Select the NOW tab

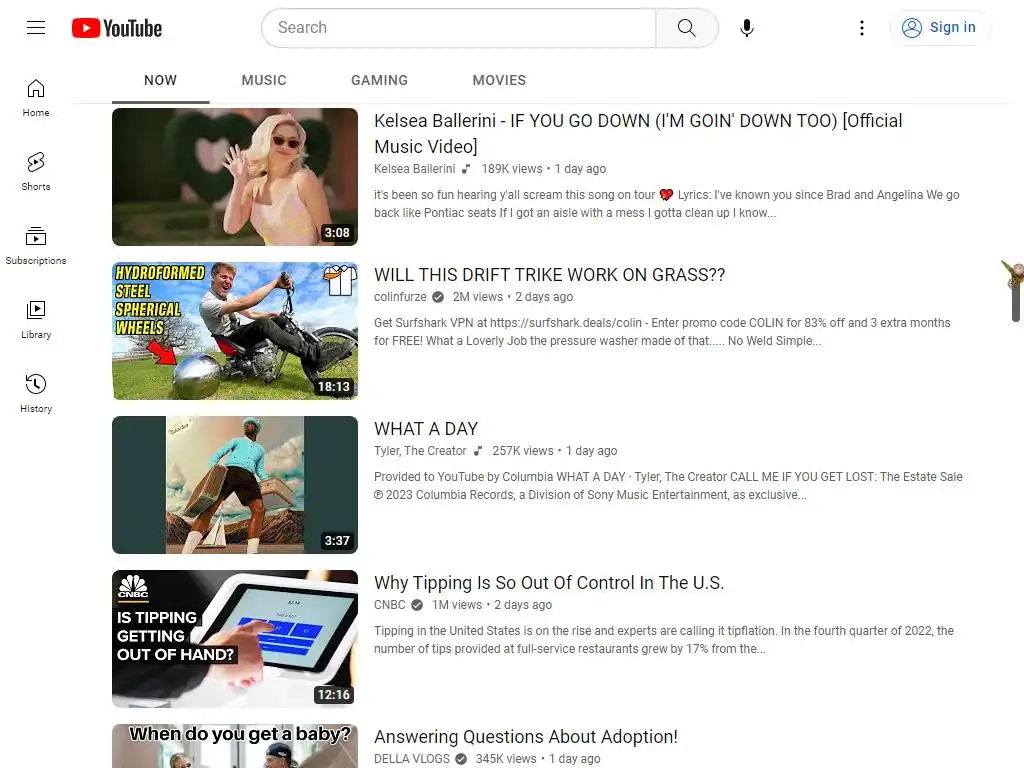[160, 80]
